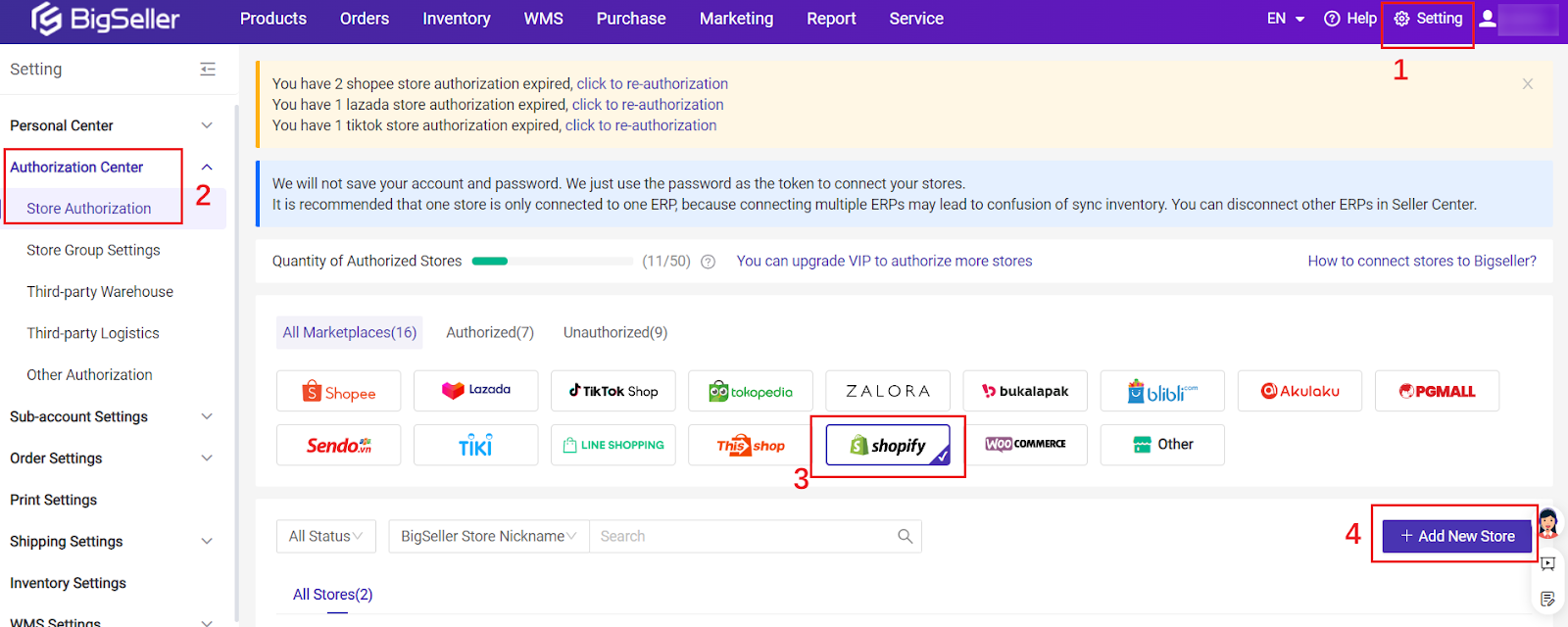Select the Blibli marketplace
The height and width of the screenshot is (627, 1568).
coord(1162,391)
